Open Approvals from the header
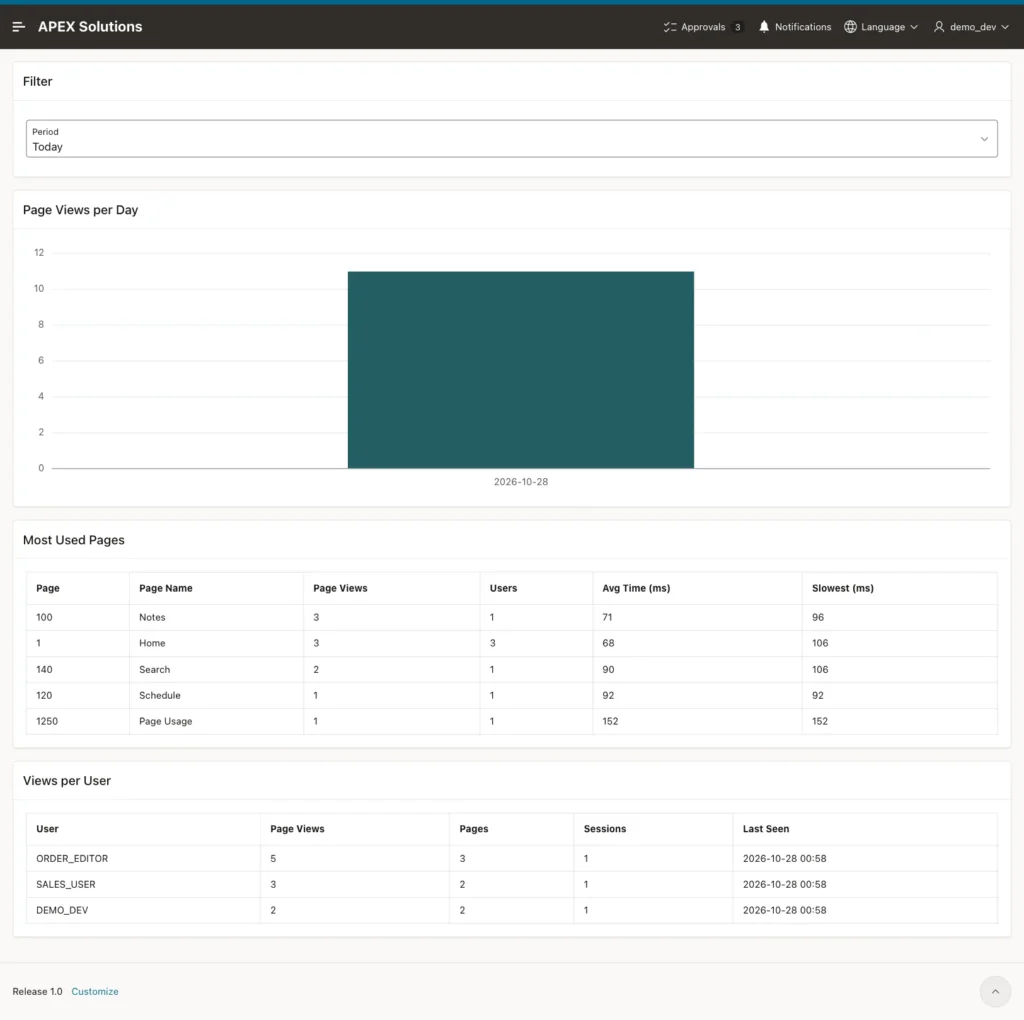Image resolution: width=1024 pixels, height=1020 pixels. pyautogui.click(x=703, y=27)
